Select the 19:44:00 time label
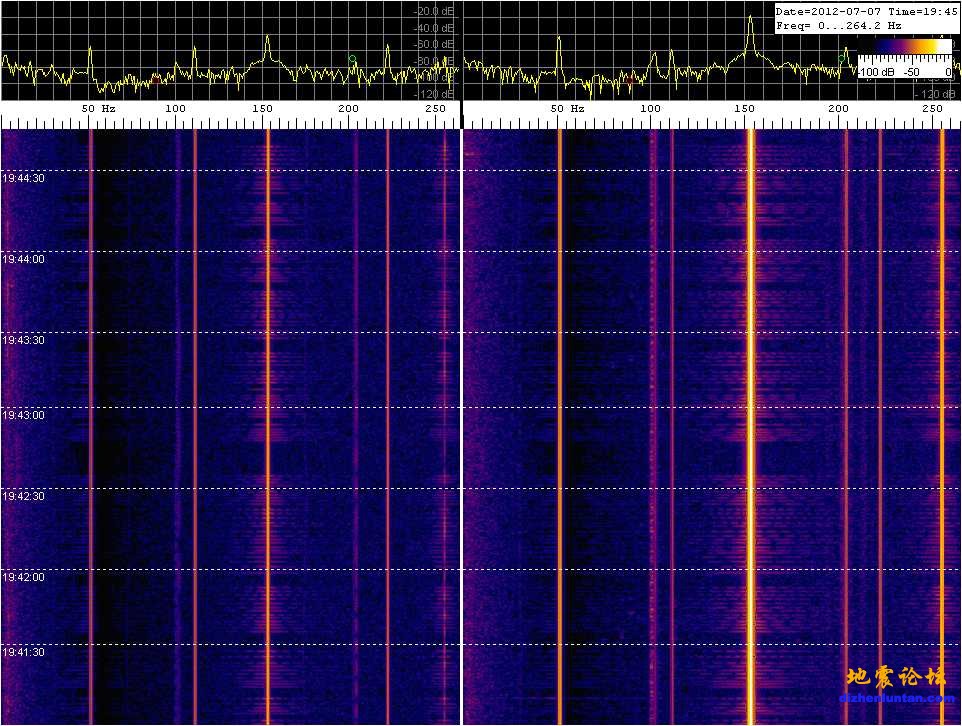Viewport: 962px width, 726px height. 23,260
